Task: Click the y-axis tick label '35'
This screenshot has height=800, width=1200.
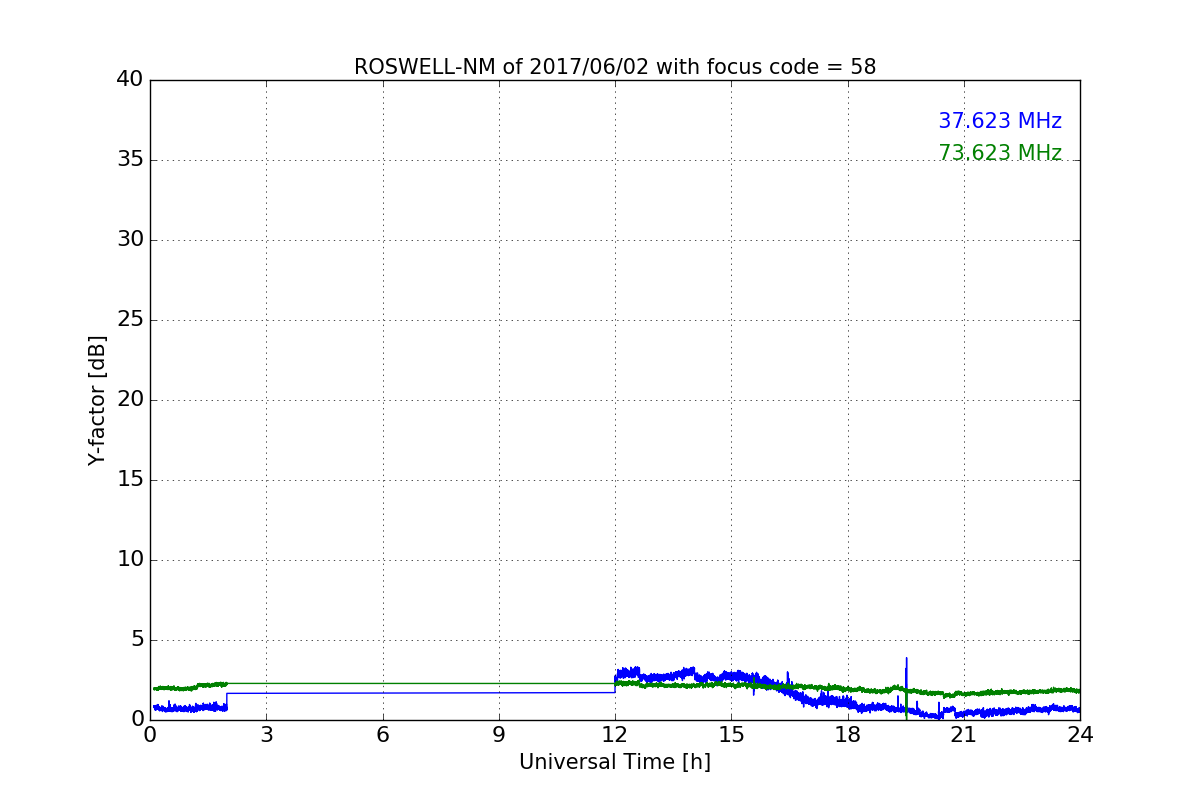Action: tap(130, 160)
